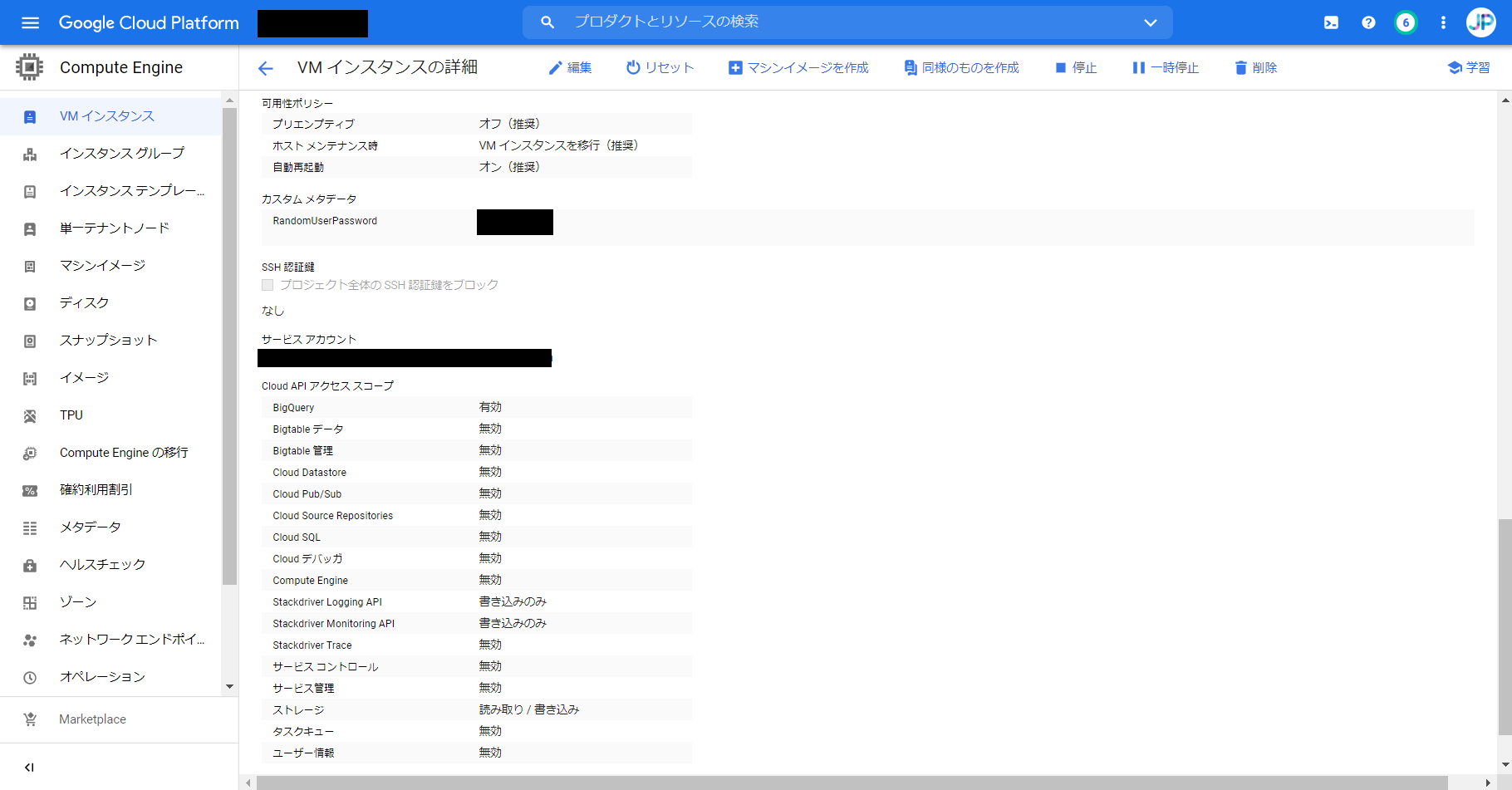This screenshot has width=1512, height=790.
Task: Click the Compute Engine chip icon
Action: (x=29, y=66)
